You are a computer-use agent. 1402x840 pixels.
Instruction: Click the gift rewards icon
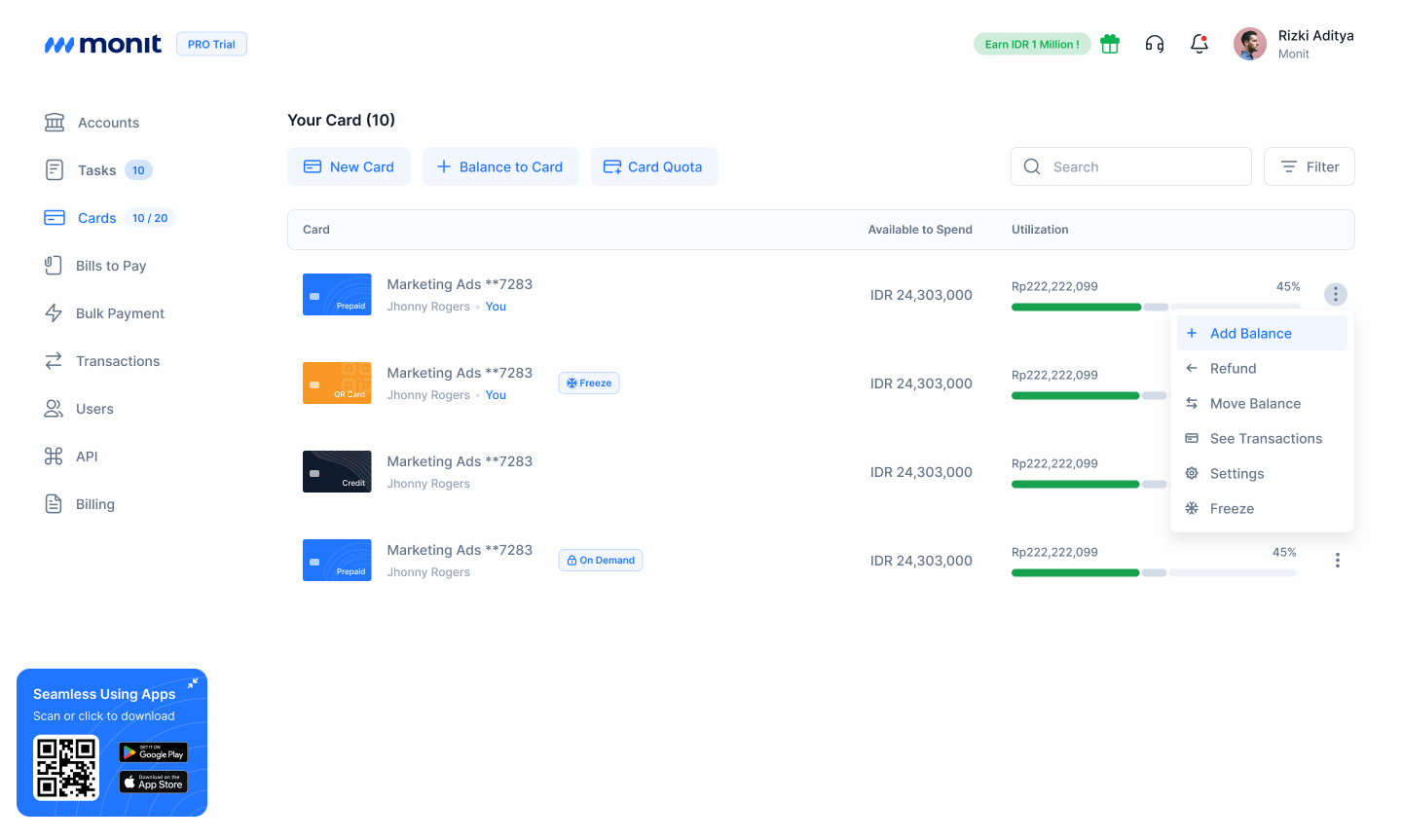[x=1110, y=44]
